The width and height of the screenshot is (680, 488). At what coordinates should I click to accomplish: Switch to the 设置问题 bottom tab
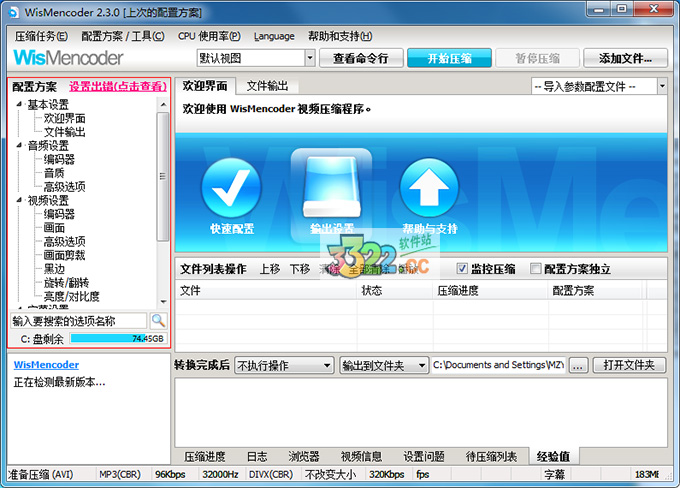point(424,456)
